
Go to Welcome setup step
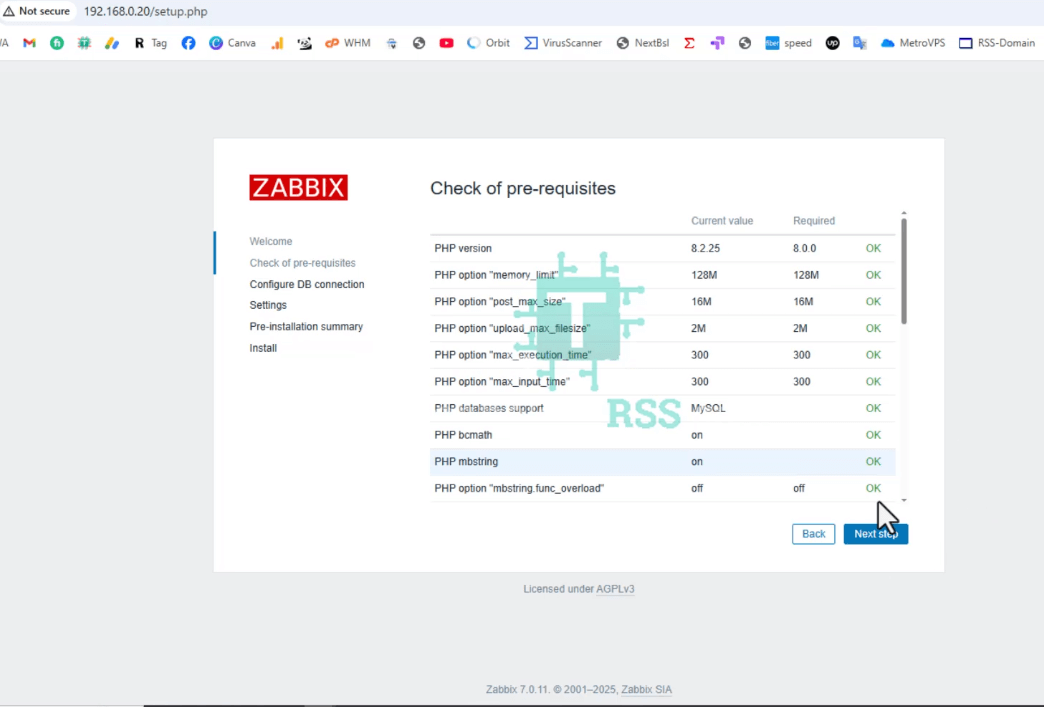pyautogui.click(x=271, y=241)
